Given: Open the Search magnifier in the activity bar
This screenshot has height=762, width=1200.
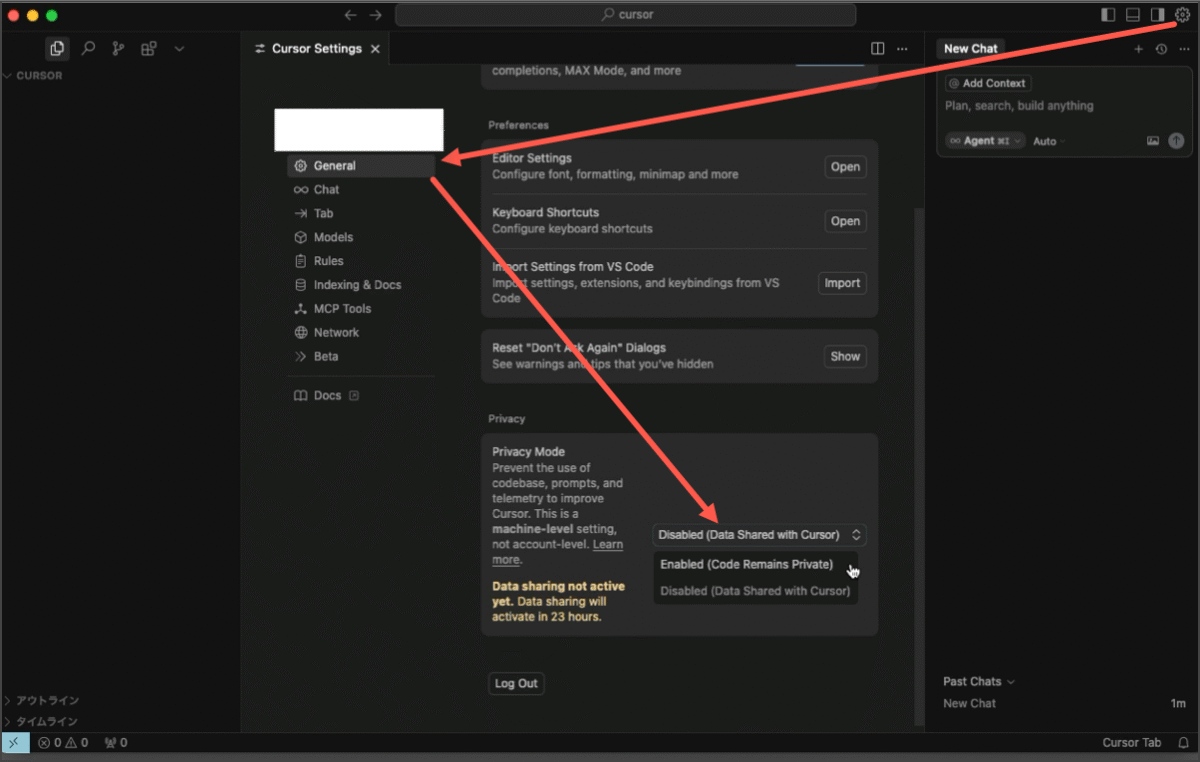Looking at the screenshot, I should [88, 48].
